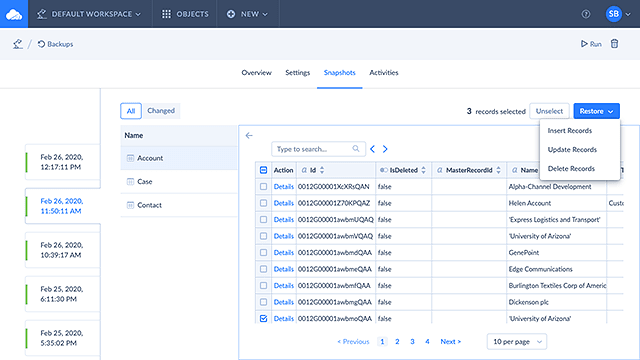Choose Delete Records from Restore menu
Image resolution: width=640 pixels, height=360 pixels.
pyautogui.click(x=571, y=169)
